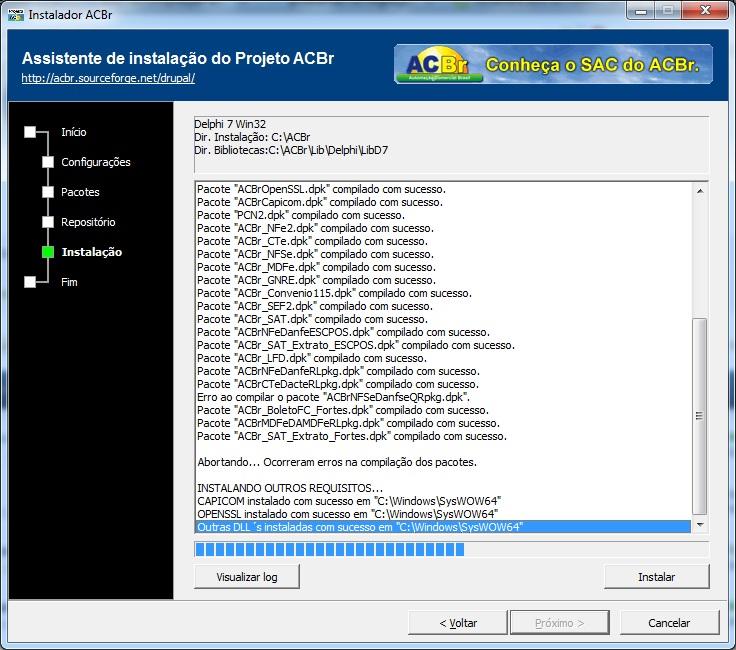Select the Pacotes step marker

tap(48, 192)
